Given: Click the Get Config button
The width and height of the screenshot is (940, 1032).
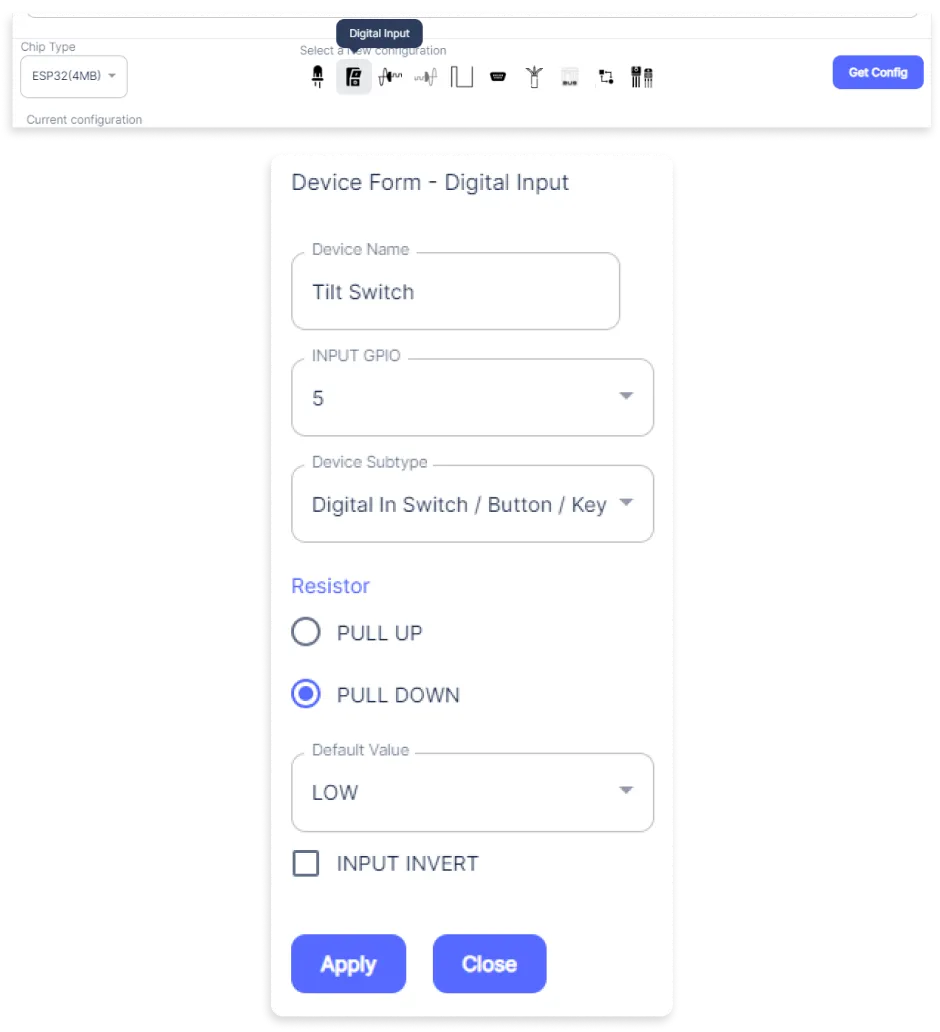Looking at the screenshot, I should point(877,72).
